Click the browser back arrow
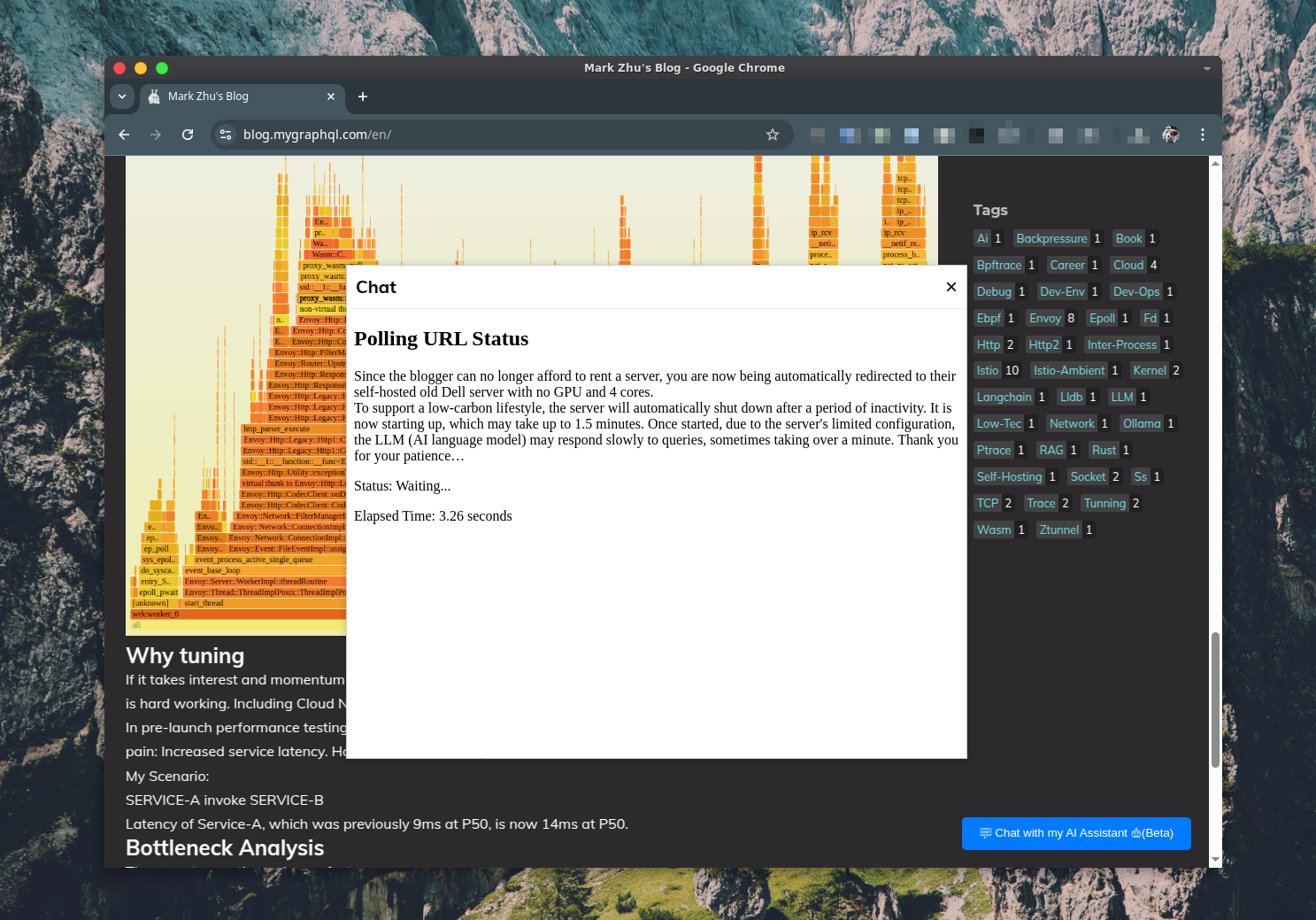The height and width of the screenshot is (920, 1316). pos(124,135)
